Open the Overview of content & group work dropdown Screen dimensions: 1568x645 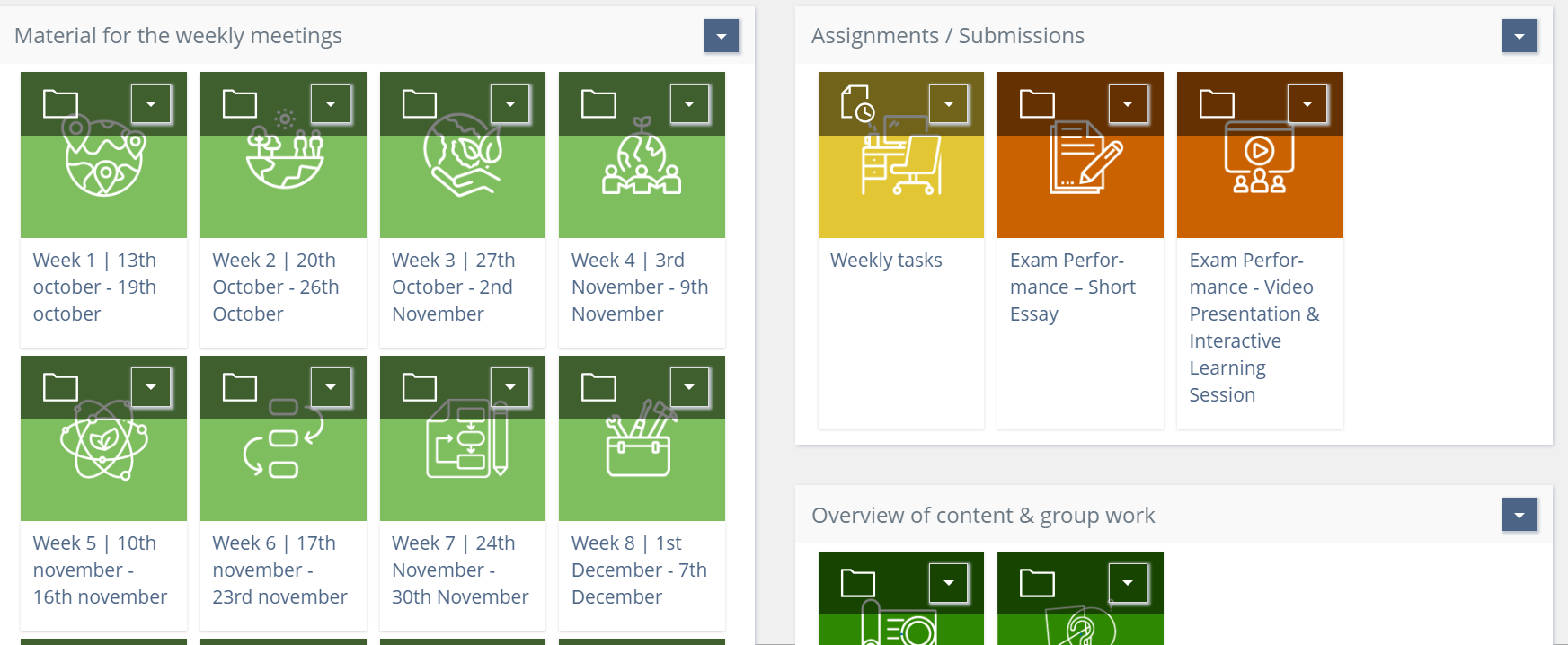[1519, 515]
